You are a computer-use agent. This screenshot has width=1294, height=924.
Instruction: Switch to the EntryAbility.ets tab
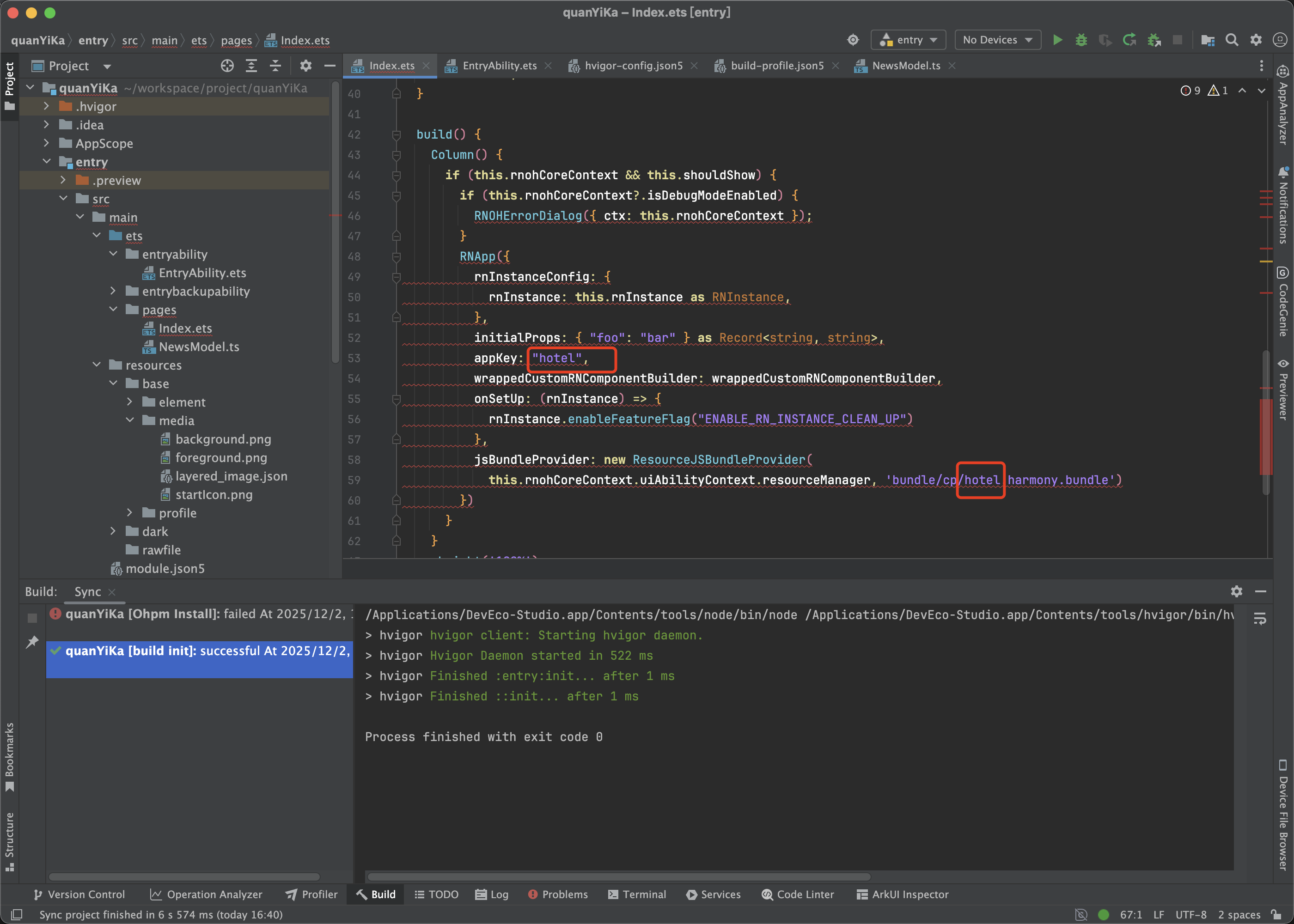499,66
